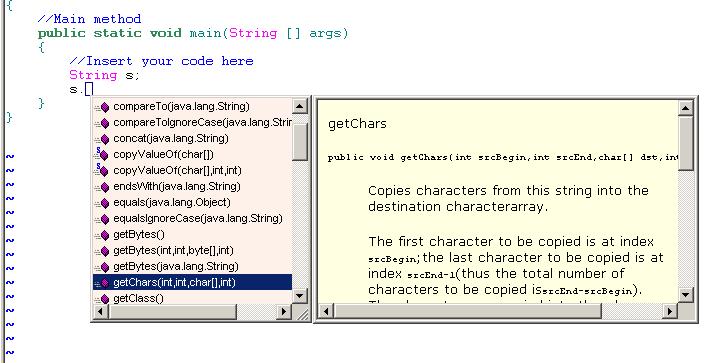
Task: Click the static icon beside copyValueOf(char[],int,int)
Action: (x=103, y=171)
